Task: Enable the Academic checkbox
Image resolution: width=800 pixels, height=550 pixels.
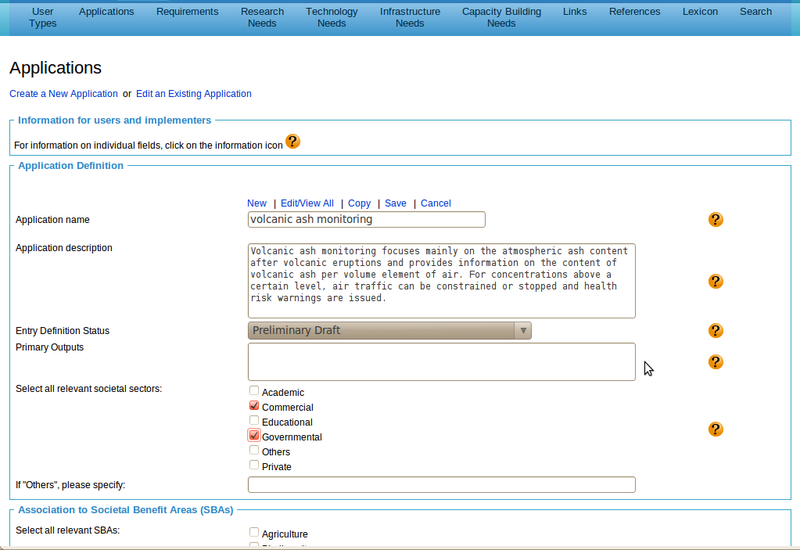Action: point(254,391)
